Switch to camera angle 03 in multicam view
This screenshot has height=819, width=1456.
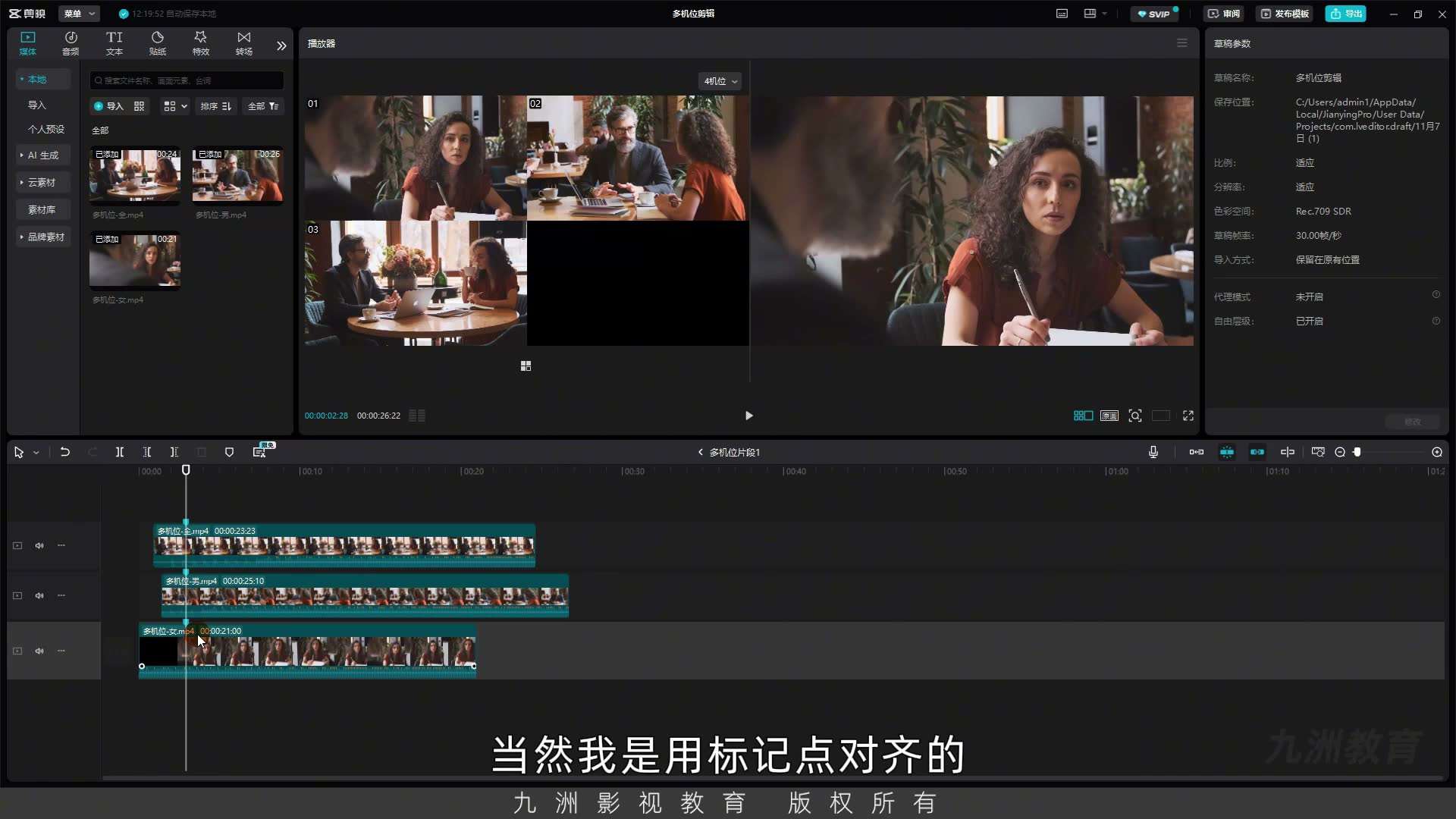click(x=416, y=283)
